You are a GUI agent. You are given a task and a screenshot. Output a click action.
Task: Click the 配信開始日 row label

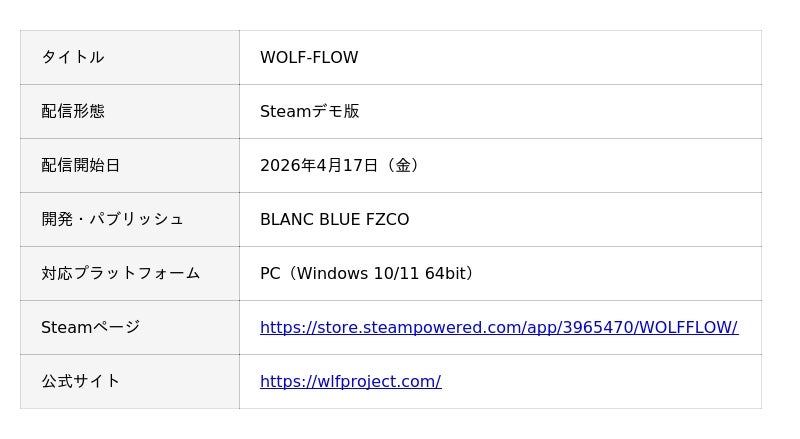(x=80, y=165)
